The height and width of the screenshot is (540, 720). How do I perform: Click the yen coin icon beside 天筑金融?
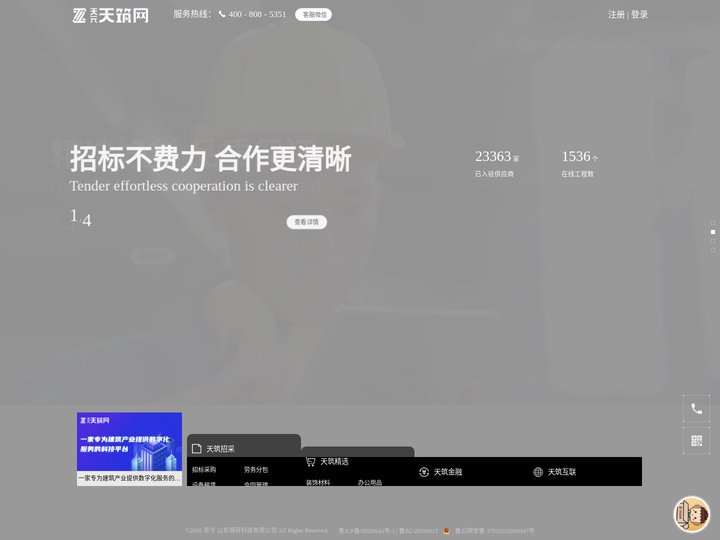424,472
